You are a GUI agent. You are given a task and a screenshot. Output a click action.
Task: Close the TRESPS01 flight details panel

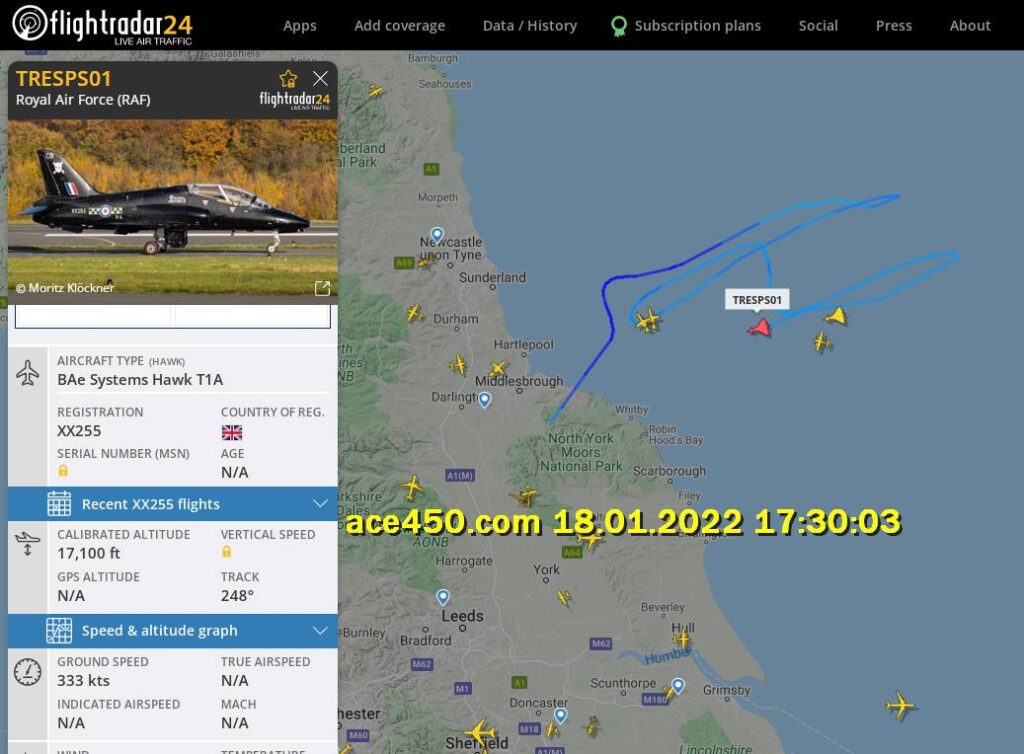click(320, 78)
